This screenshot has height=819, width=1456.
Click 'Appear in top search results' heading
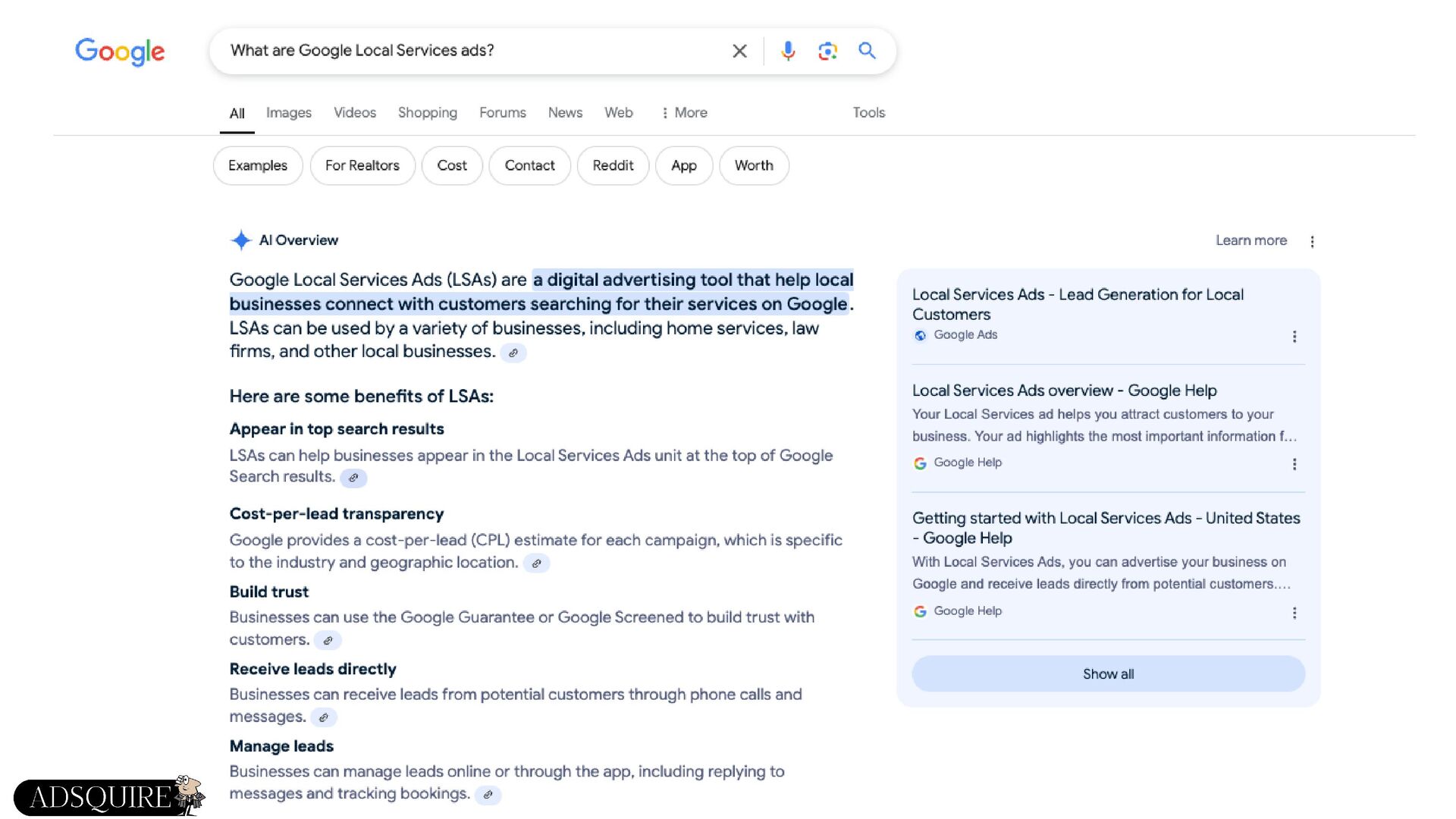click(337, 429)
